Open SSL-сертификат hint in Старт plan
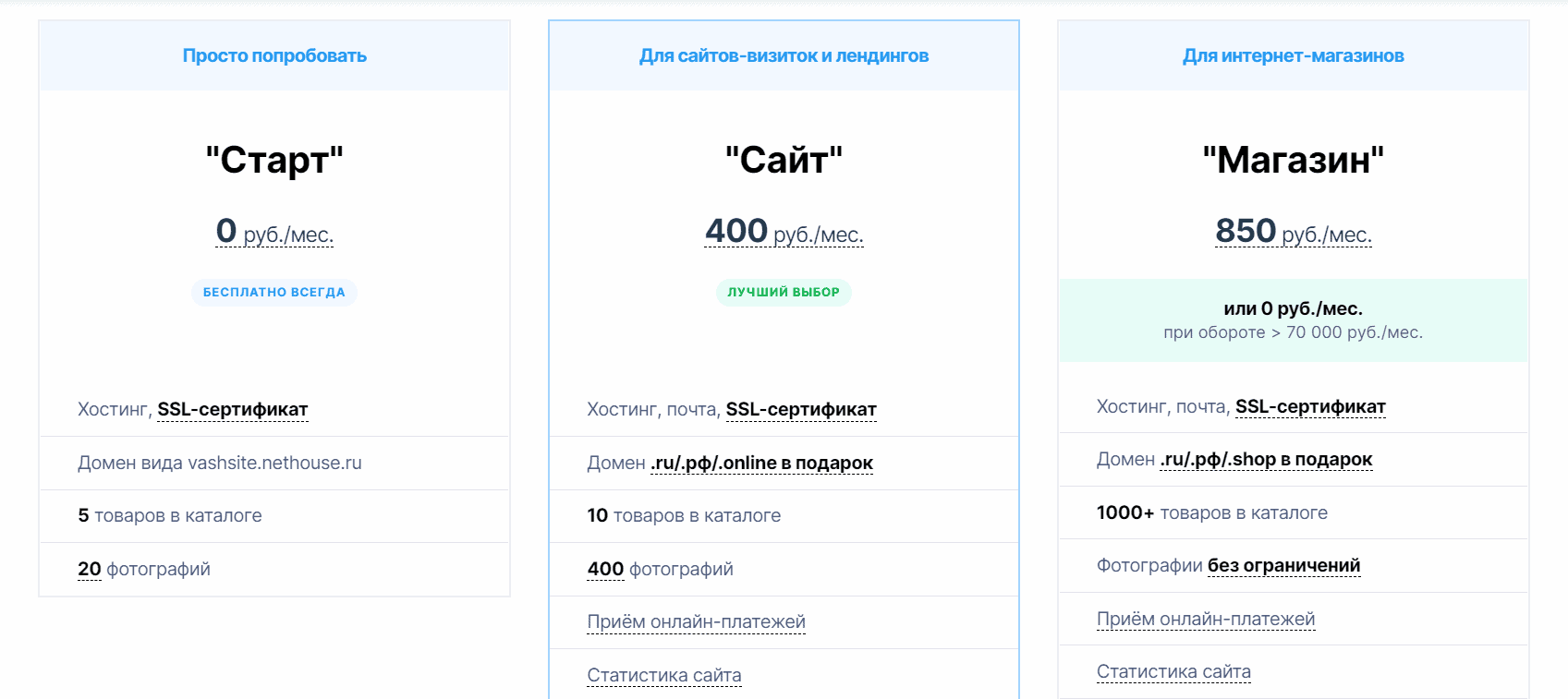1568x699 pixels. 233,409
